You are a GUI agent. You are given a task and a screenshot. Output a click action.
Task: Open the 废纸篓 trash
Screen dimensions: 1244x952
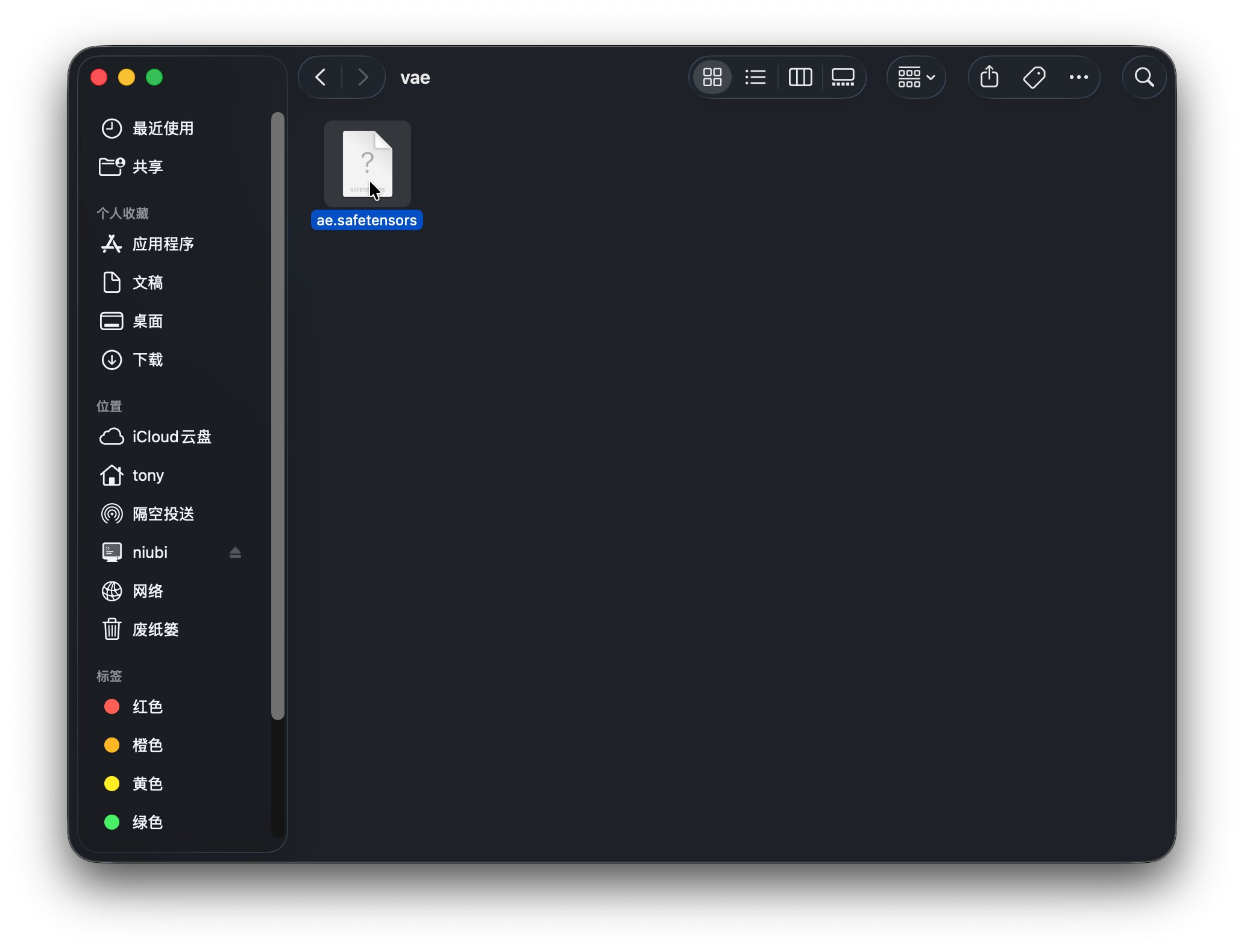(x=155, y=630)
